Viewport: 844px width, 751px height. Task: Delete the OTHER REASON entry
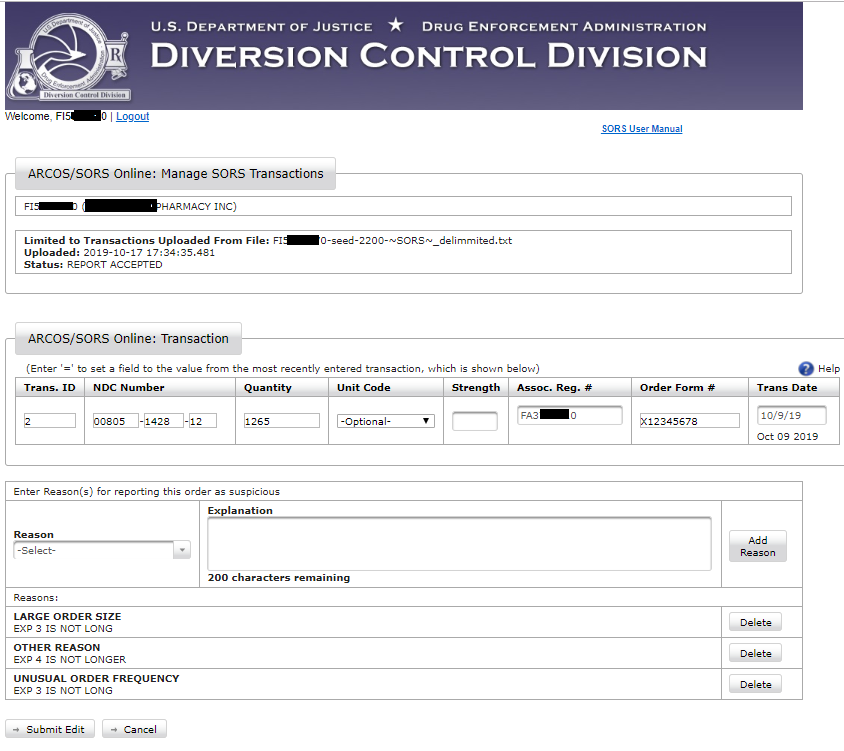(755, 653)
